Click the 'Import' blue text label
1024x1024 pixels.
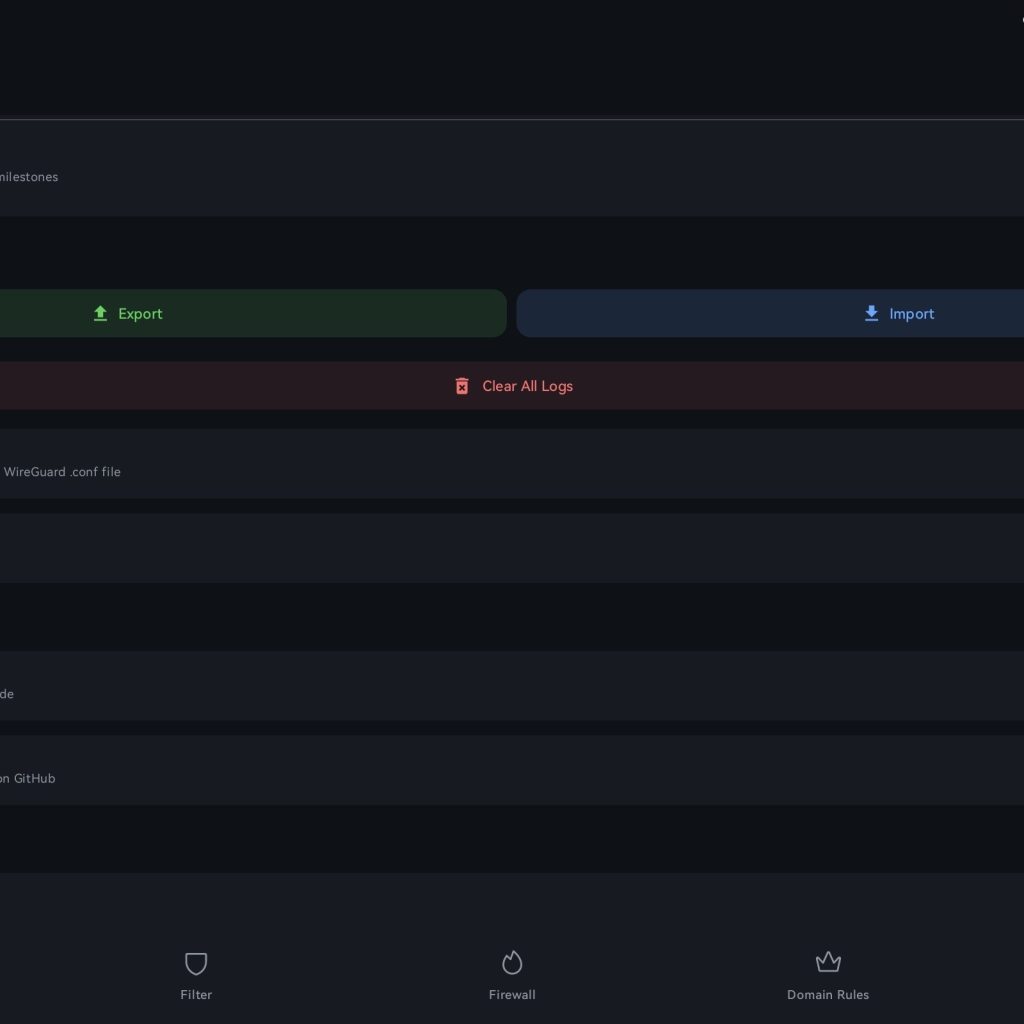(x=911, y=314)
